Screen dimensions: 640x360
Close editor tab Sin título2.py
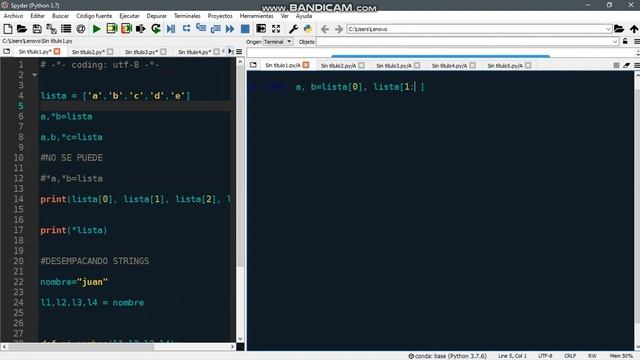pos(110,52)
